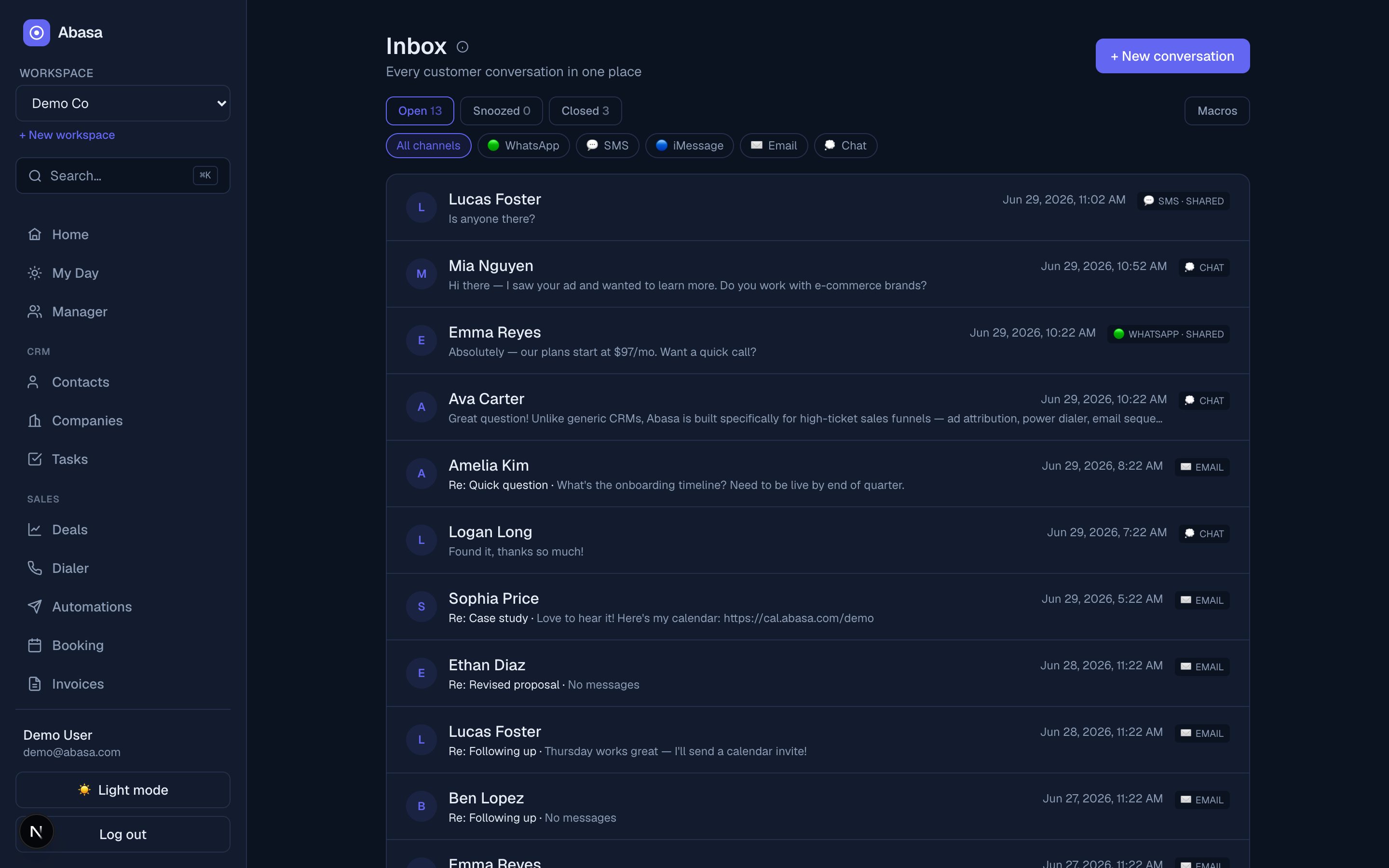Log out of the account
The height and width of the screenshot is (868, 1389).
[123, 834]
